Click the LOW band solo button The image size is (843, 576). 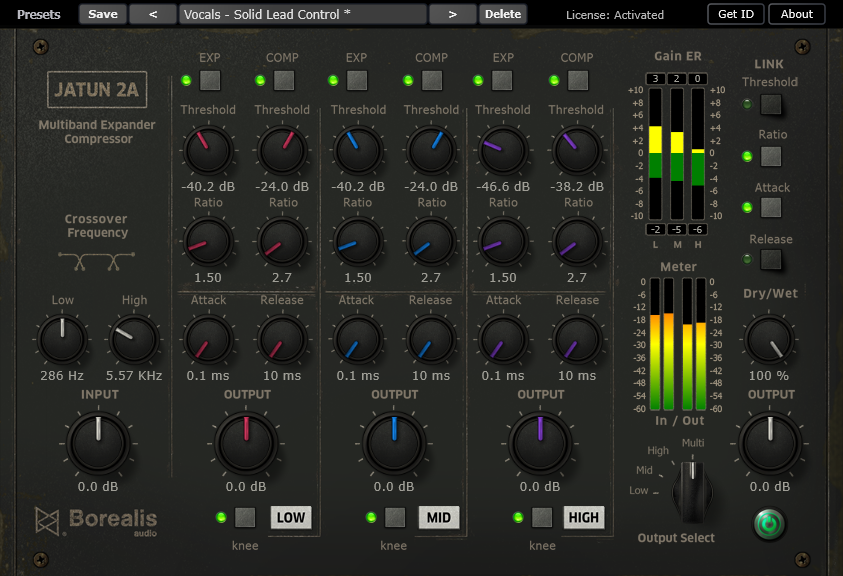coord(291,517)
